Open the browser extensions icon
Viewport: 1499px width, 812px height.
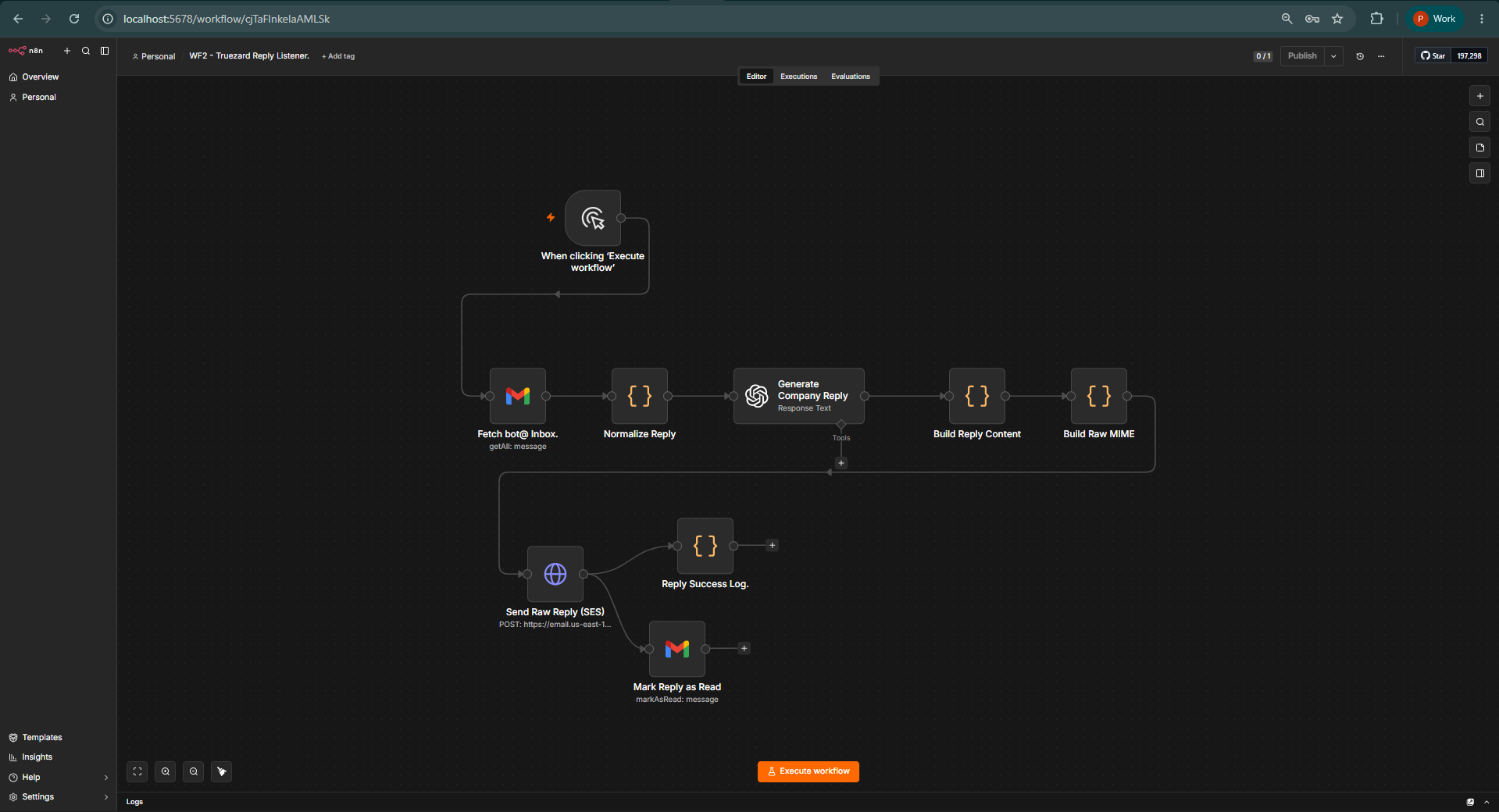[x=1376, y=19]
